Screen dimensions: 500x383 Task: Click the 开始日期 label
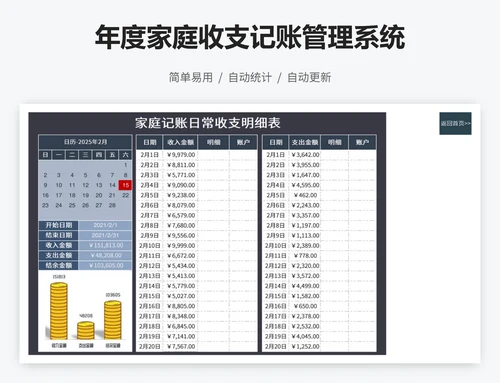click(59, 225)
